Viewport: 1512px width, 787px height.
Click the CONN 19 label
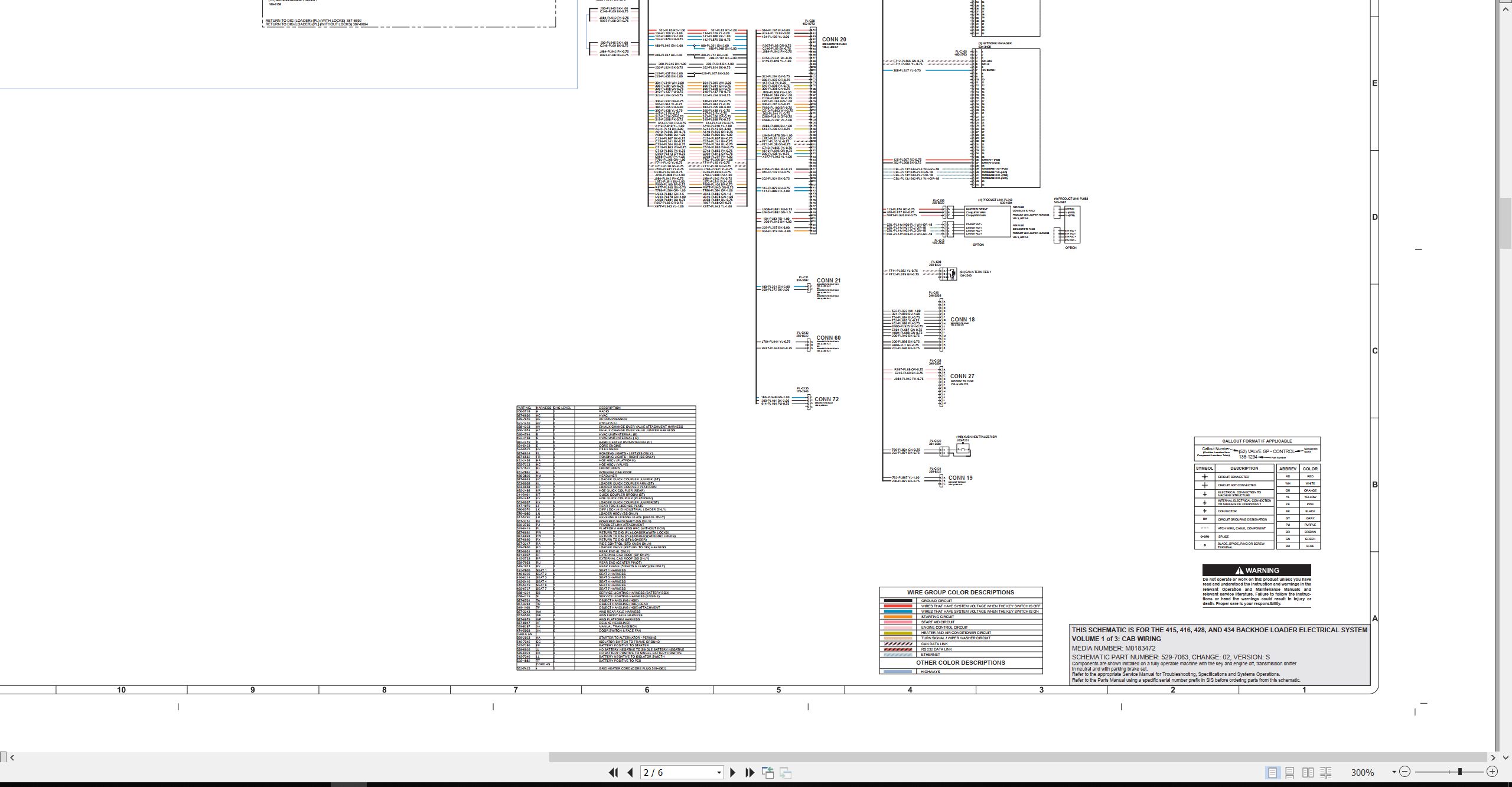click(x=960, y=478)
